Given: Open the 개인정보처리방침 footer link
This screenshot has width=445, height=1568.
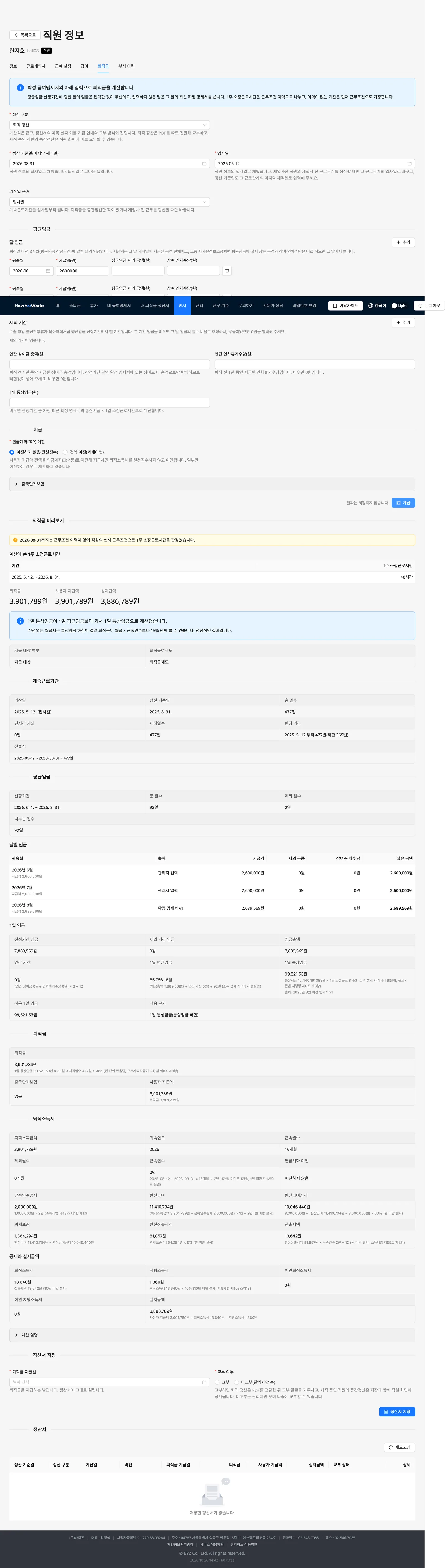Looking at the screenshot, I should click(180, 1544).
